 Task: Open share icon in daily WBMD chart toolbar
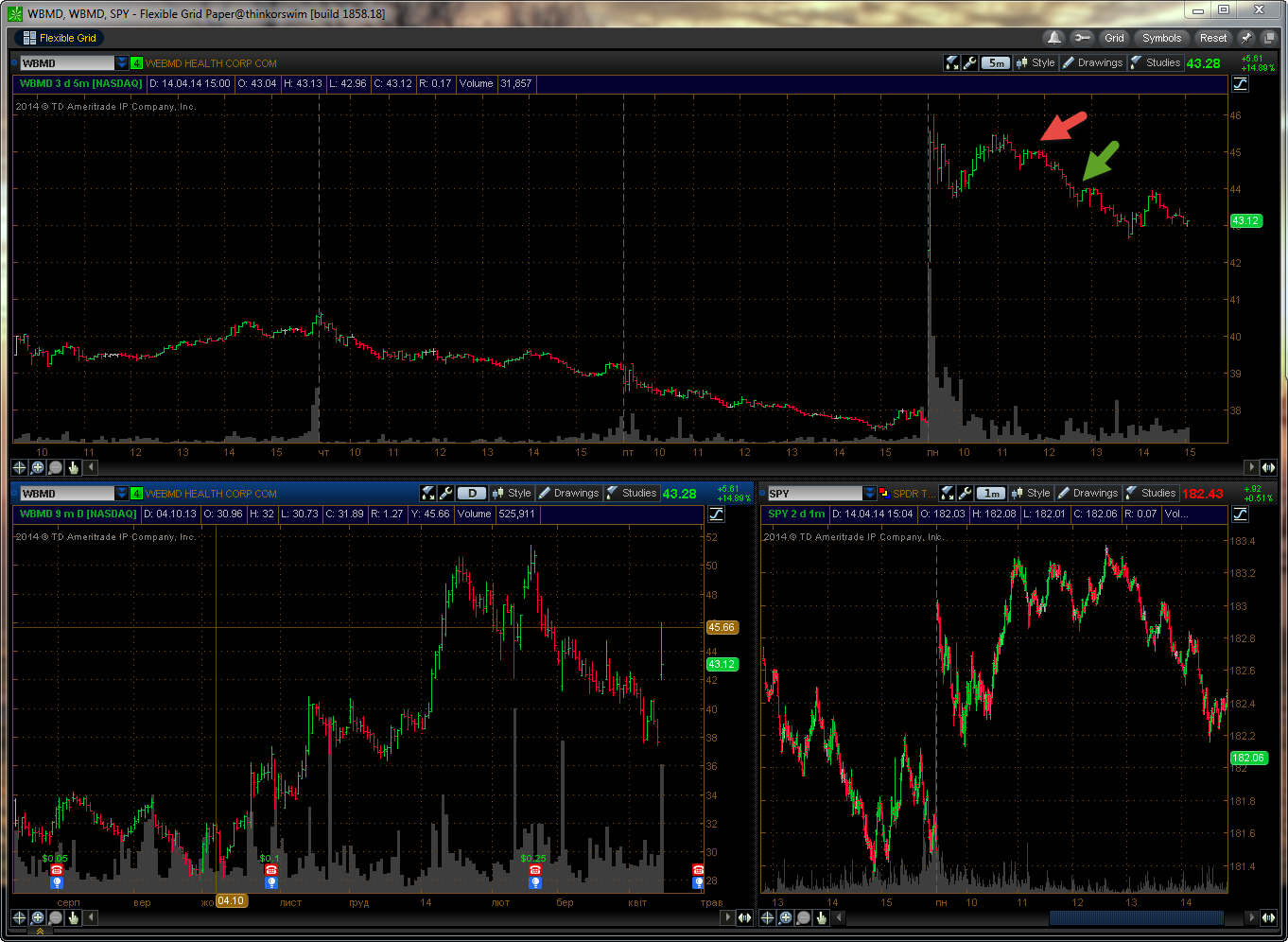click(428, 493)
